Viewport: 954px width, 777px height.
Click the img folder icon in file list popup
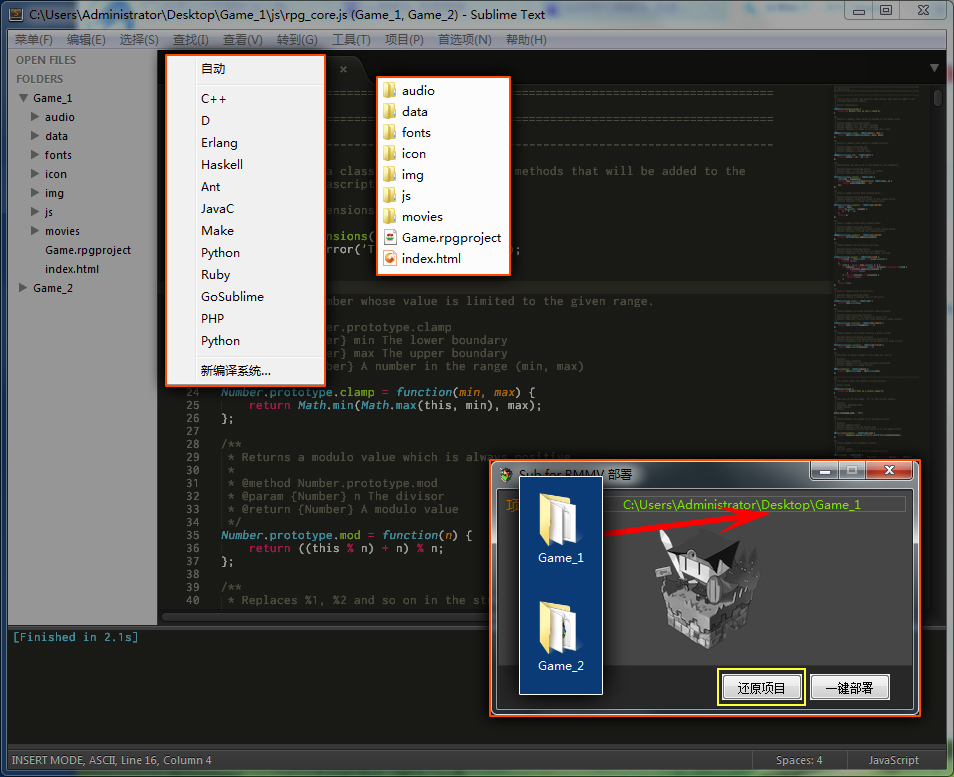click(389, 175)
